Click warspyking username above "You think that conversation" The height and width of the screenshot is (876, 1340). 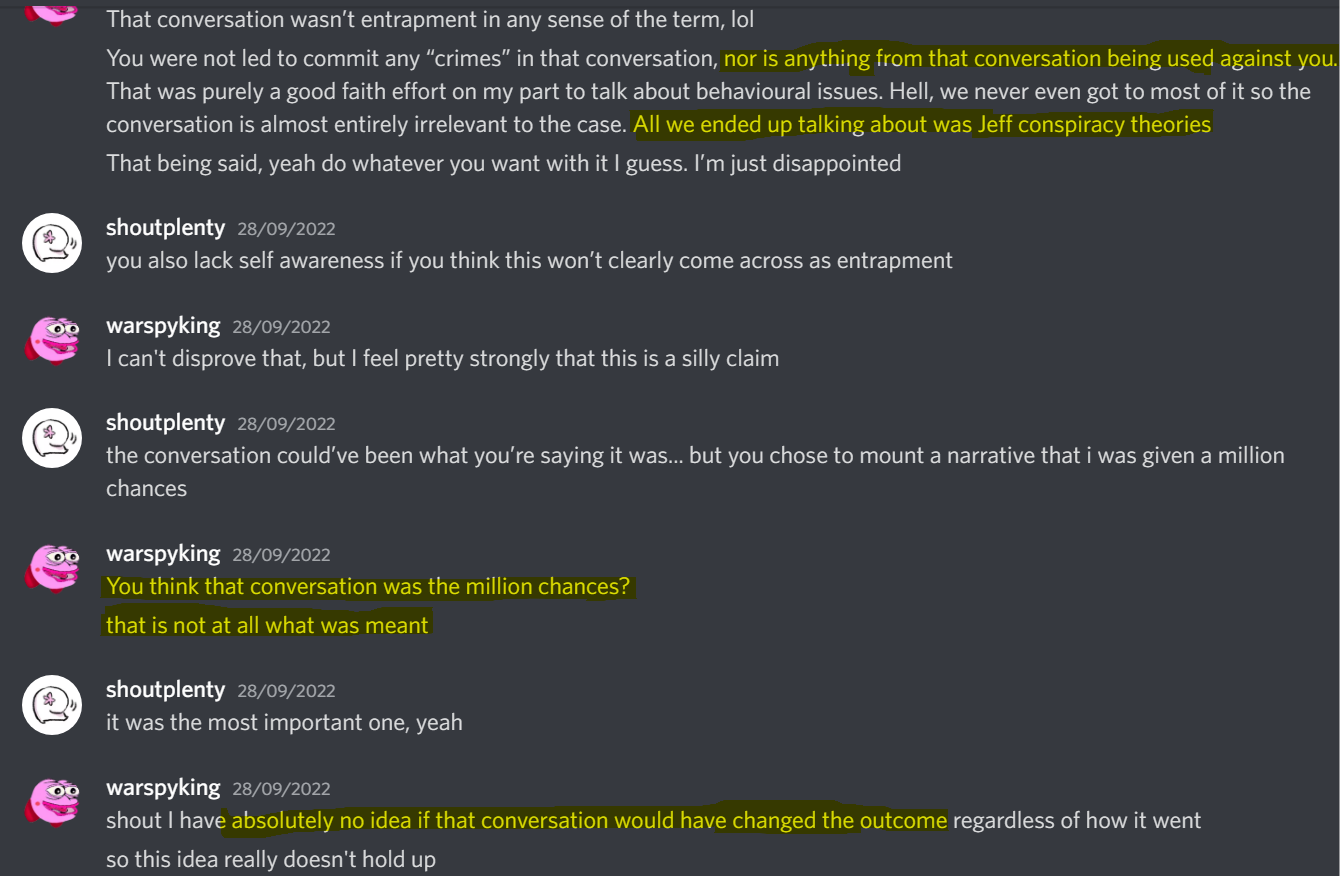tap(163, 554)
